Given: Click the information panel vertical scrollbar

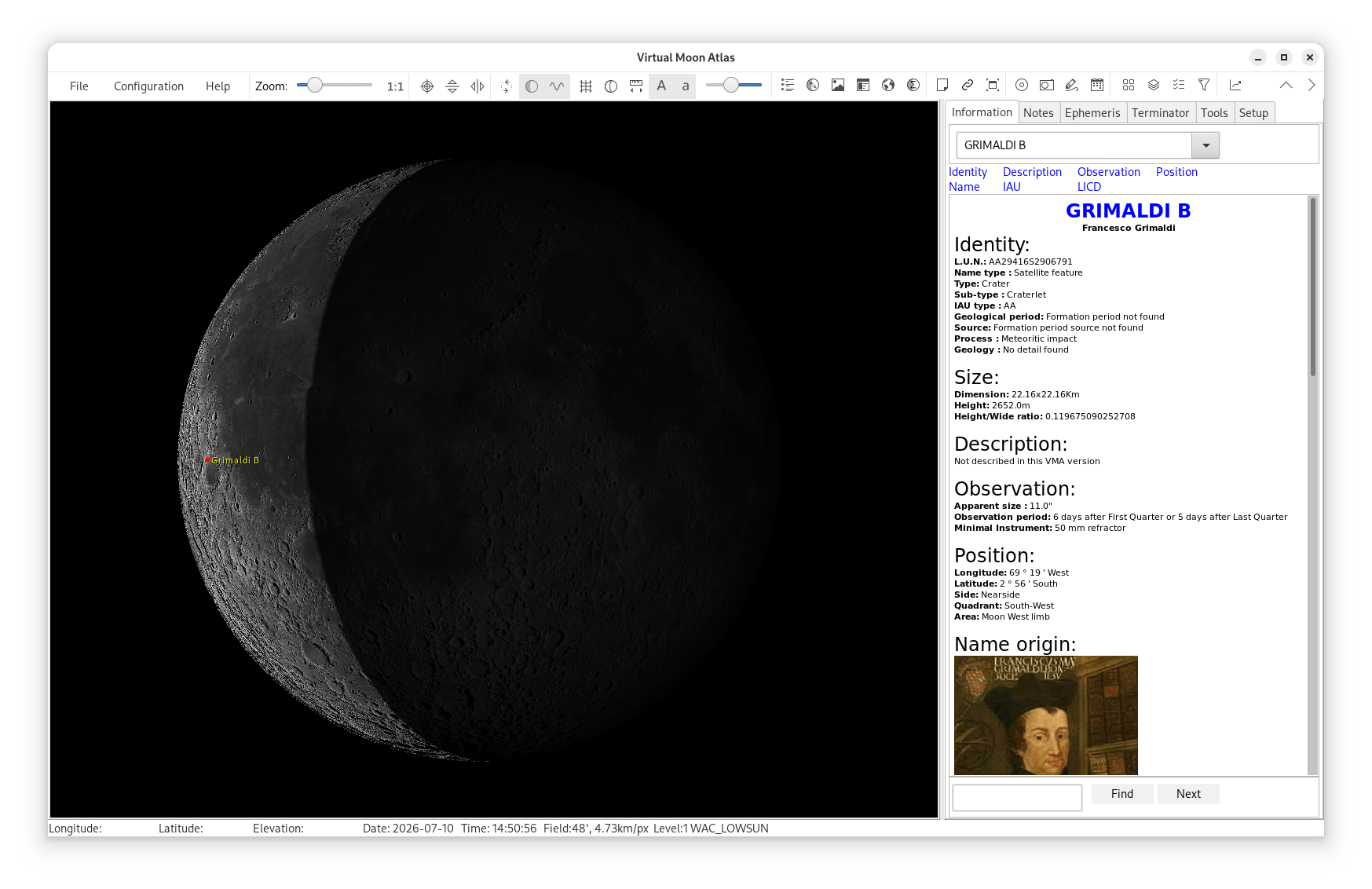Looking at the screenshot, I should tap(1312, 485).
